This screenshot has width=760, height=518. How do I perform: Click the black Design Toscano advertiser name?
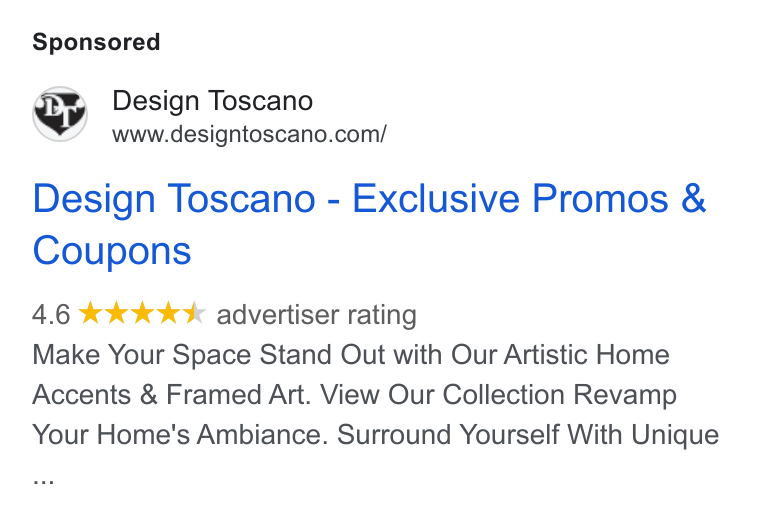tap(212, 101)
